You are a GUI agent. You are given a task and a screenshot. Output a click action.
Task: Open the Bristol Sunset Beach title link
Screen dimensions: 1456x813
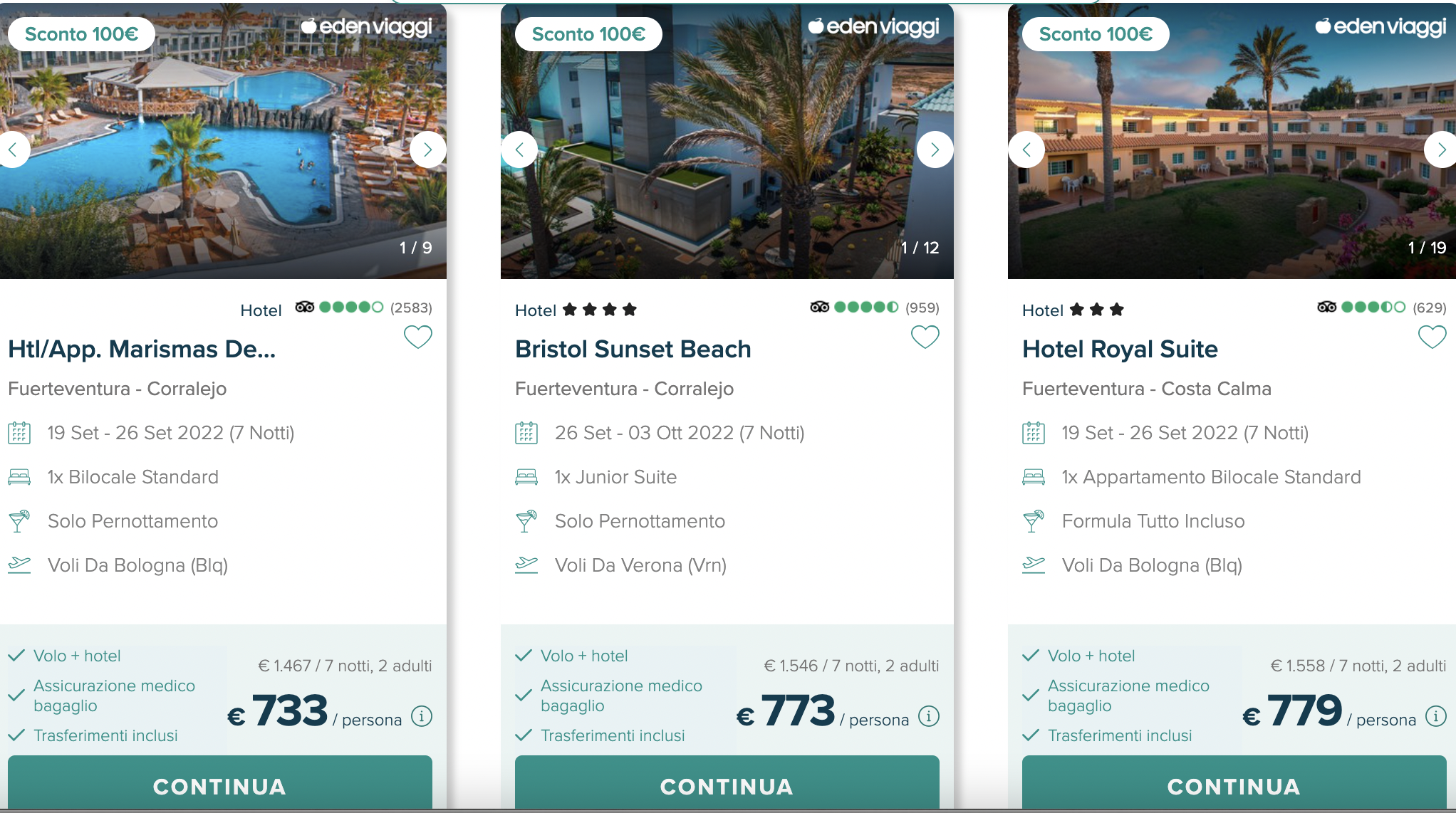(x=633, y=349)
